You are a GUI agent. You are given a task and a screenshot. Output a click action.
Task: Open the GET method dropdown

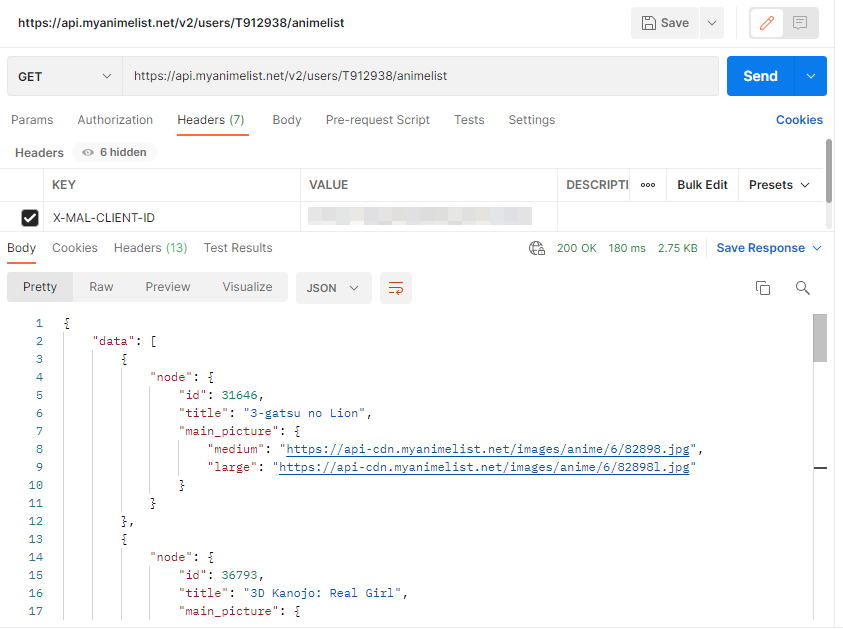(x=65, y=76)
